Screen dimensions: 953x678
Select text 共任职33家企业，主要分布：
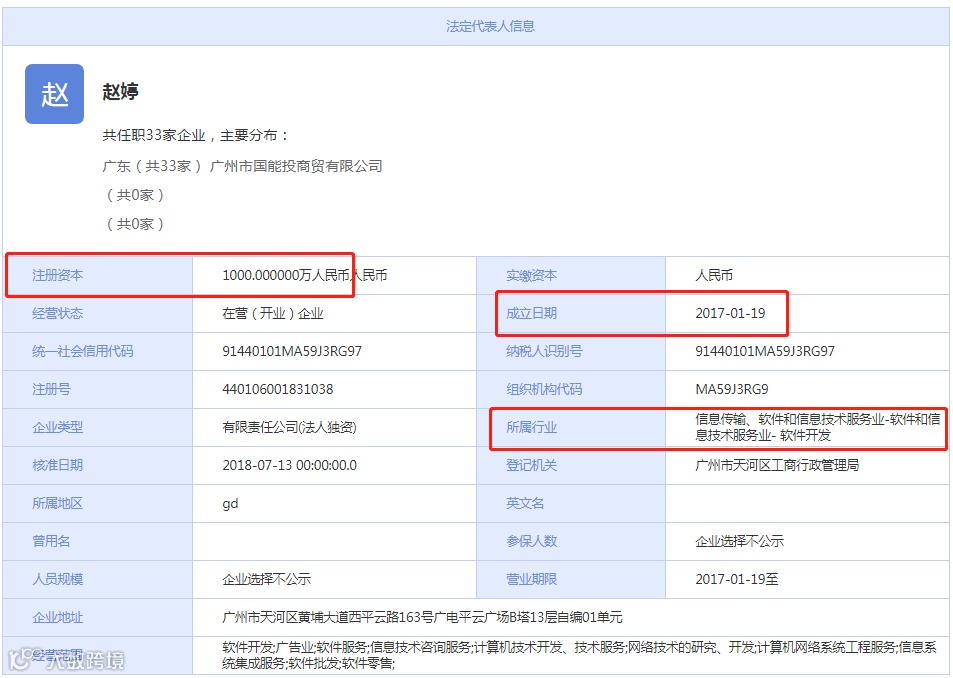pos(196,135)
